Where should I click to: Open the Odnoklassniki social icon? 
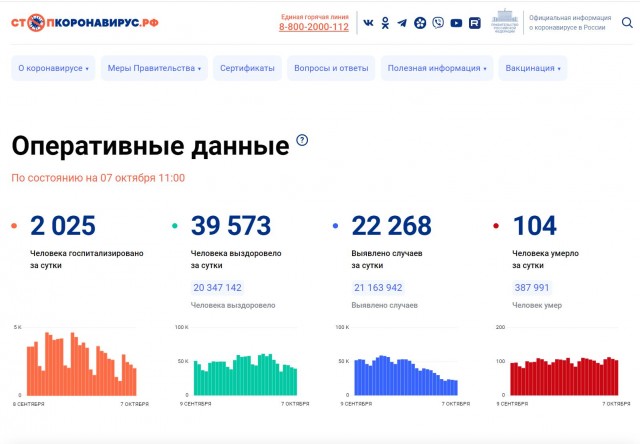(385, 23)
